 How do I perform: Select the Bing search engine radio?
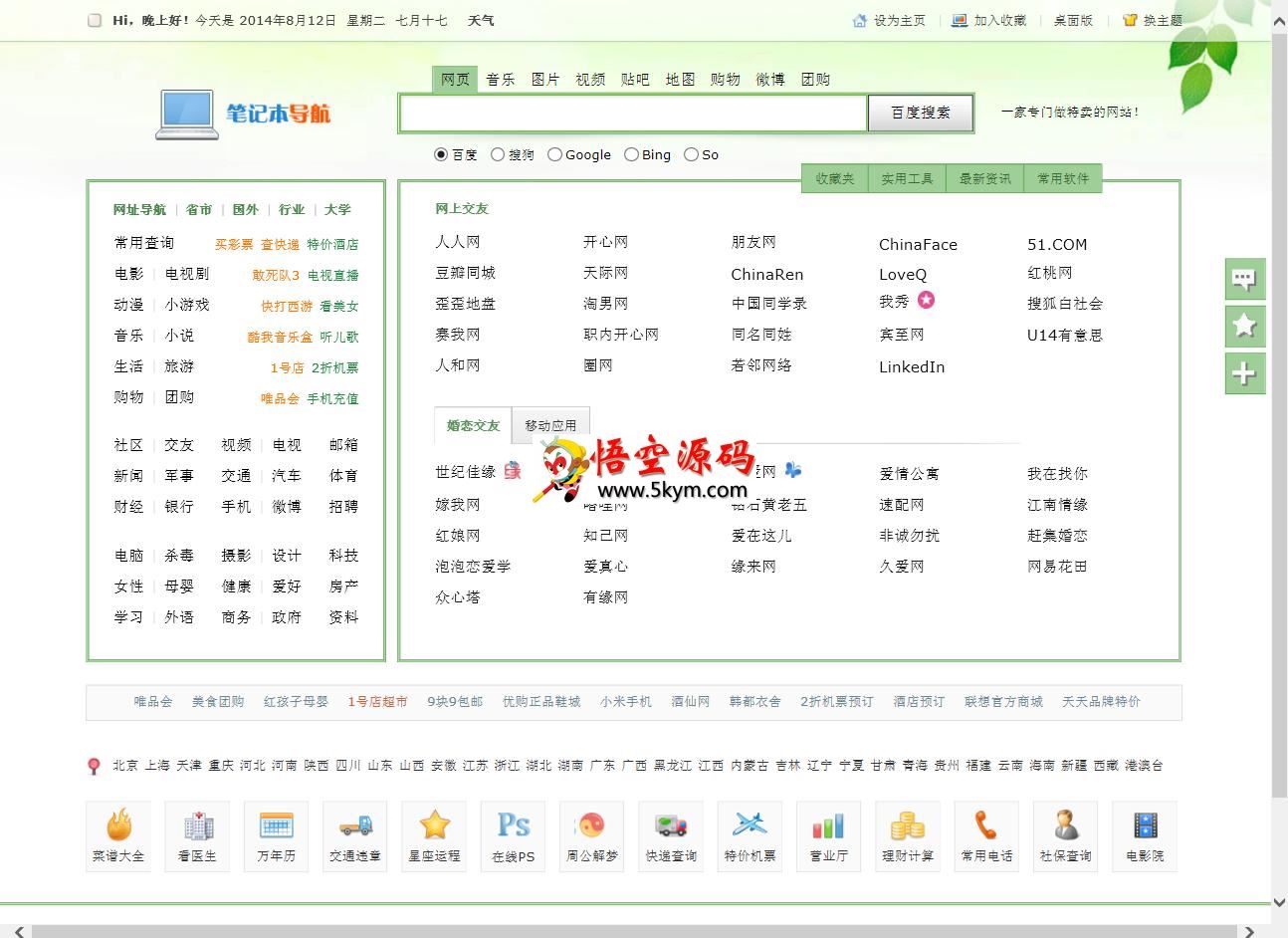[x=631, y=154]
